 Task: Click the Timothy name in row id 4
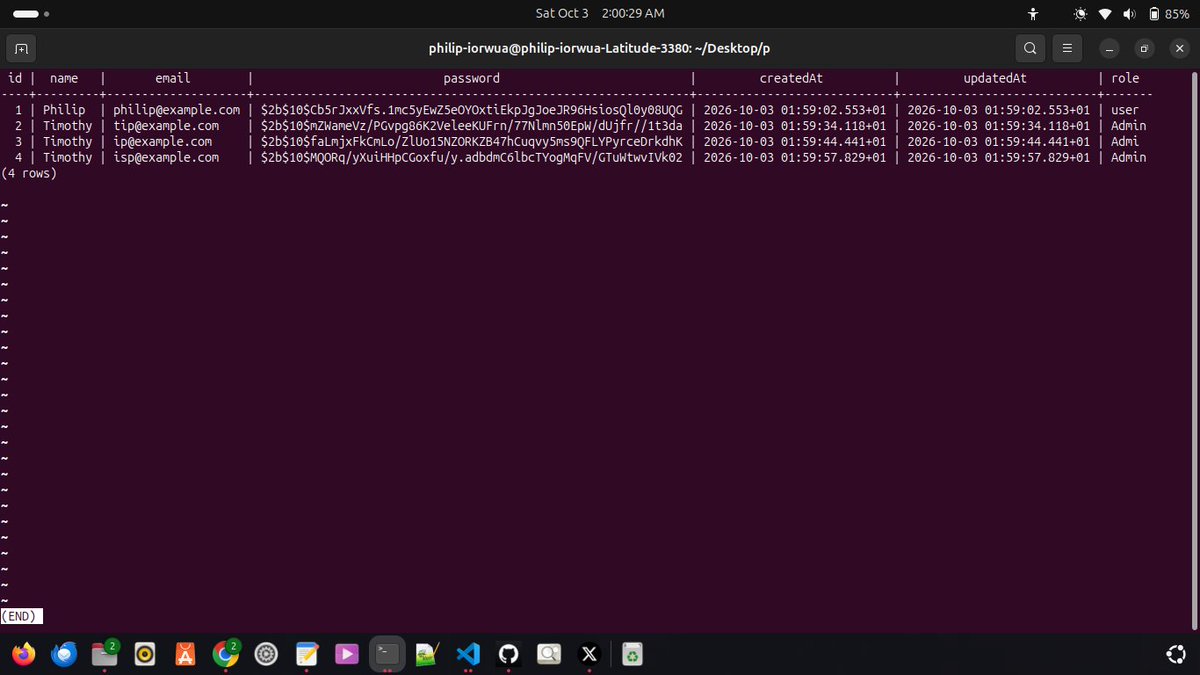[67, 158]
